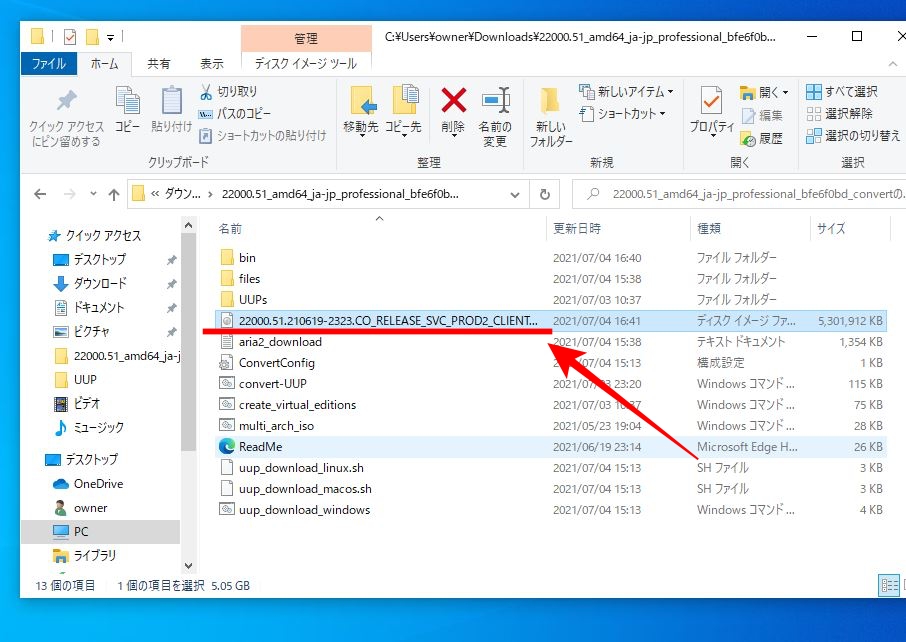Click the Copy (コピー) ribbon icon
This screenshot has width=906, height=642.
click(x=127, y=100)
